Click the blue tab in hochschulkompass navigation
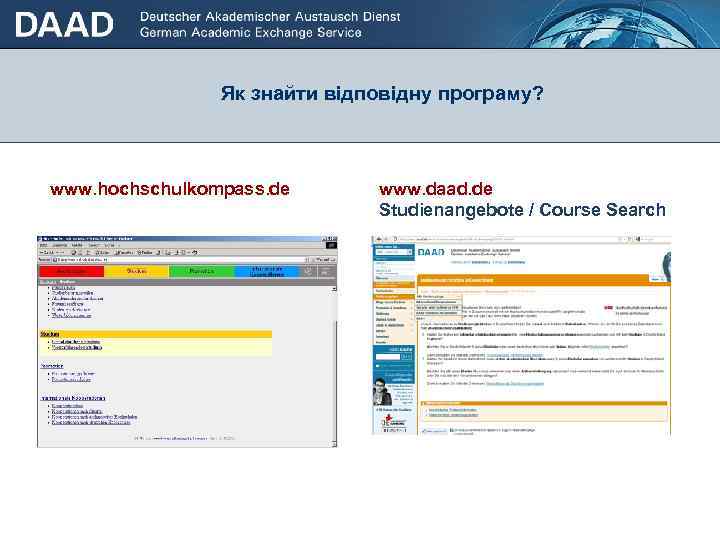 click(267, 271)
